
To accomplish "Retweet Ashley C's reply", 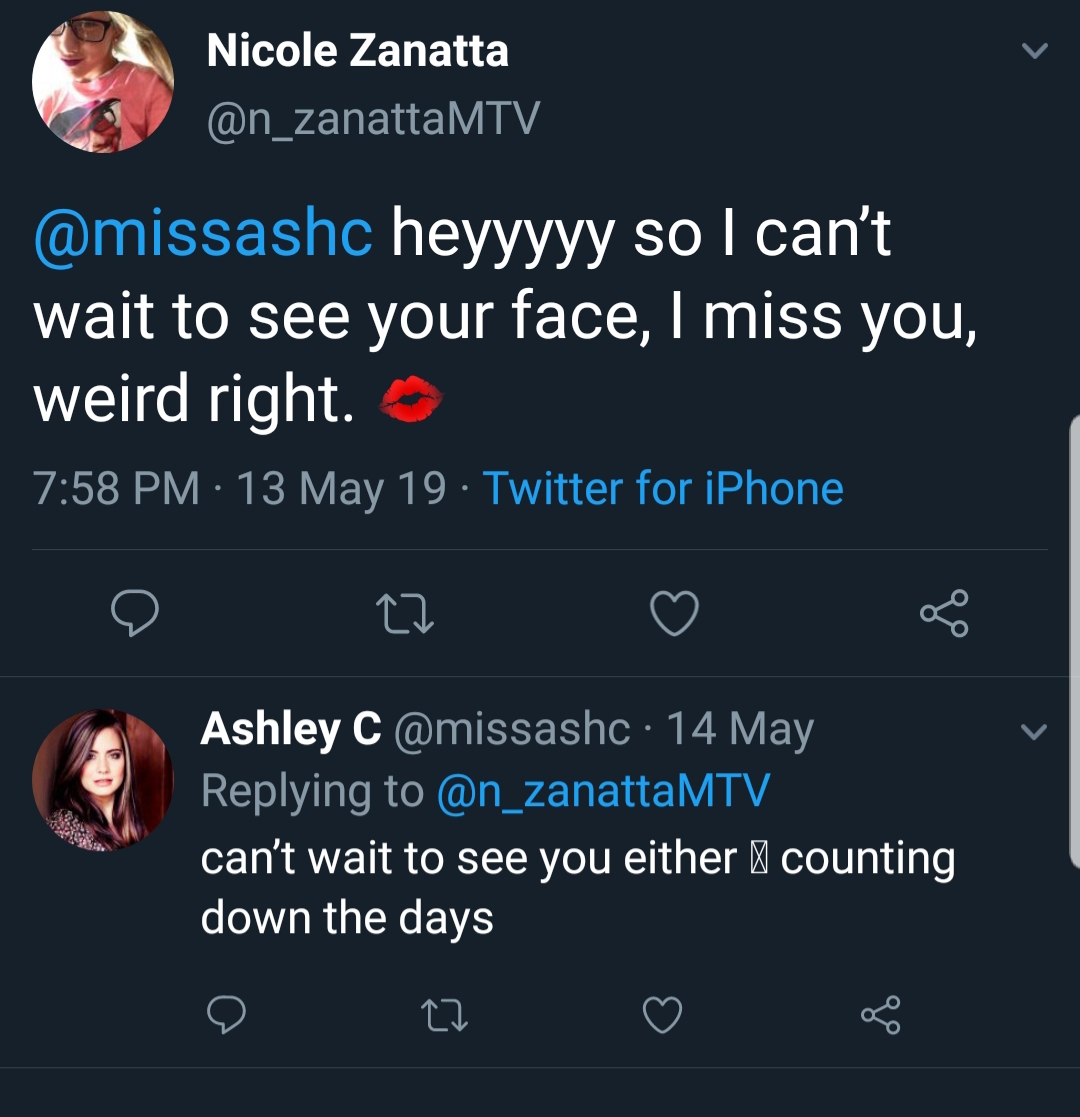I will pyautogui.click(x=445, y=1015).
